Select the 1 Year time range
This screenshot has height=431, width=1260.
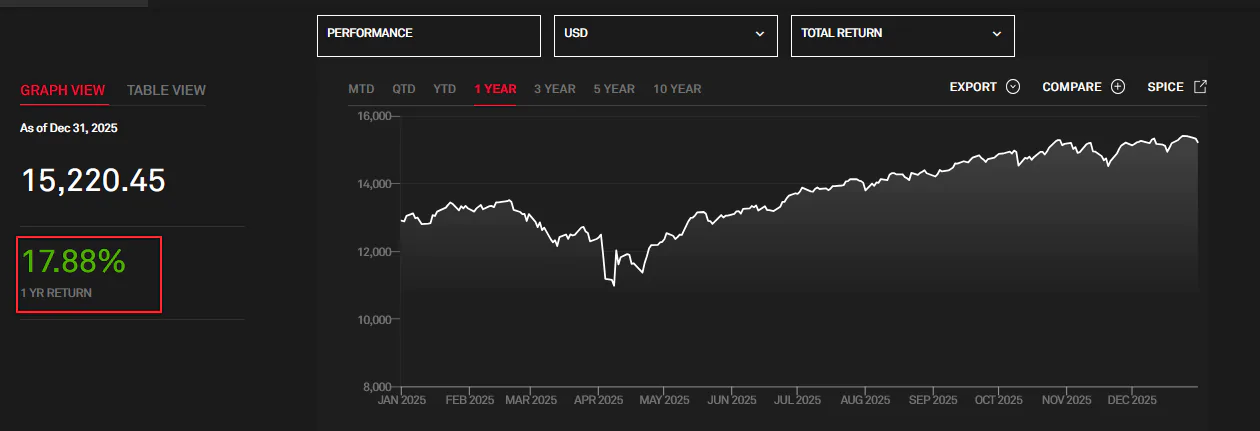click(495, 89)
